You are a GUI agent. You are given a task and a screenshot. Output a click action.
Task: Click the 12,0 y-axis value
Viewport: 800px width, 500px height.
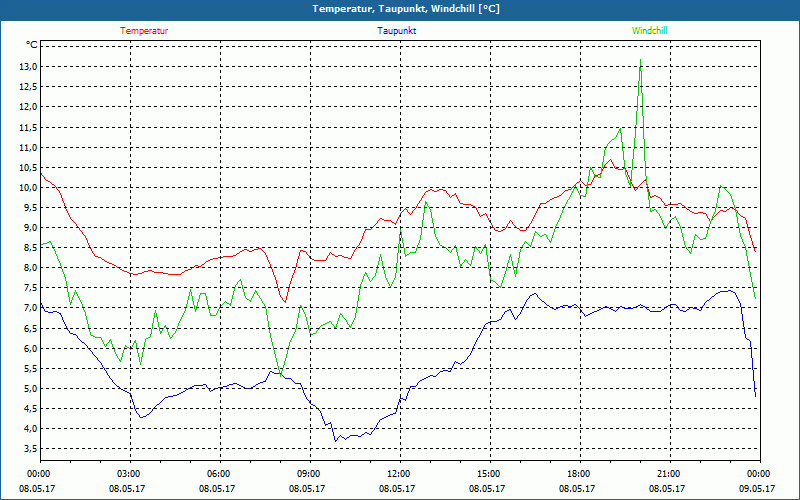28,107
